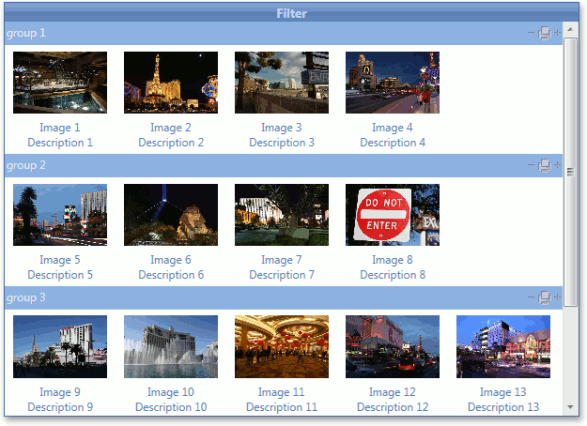Select the Image 6 sphinx thumbnail
This screenshot has width=587, height=426.
[171, 215]
